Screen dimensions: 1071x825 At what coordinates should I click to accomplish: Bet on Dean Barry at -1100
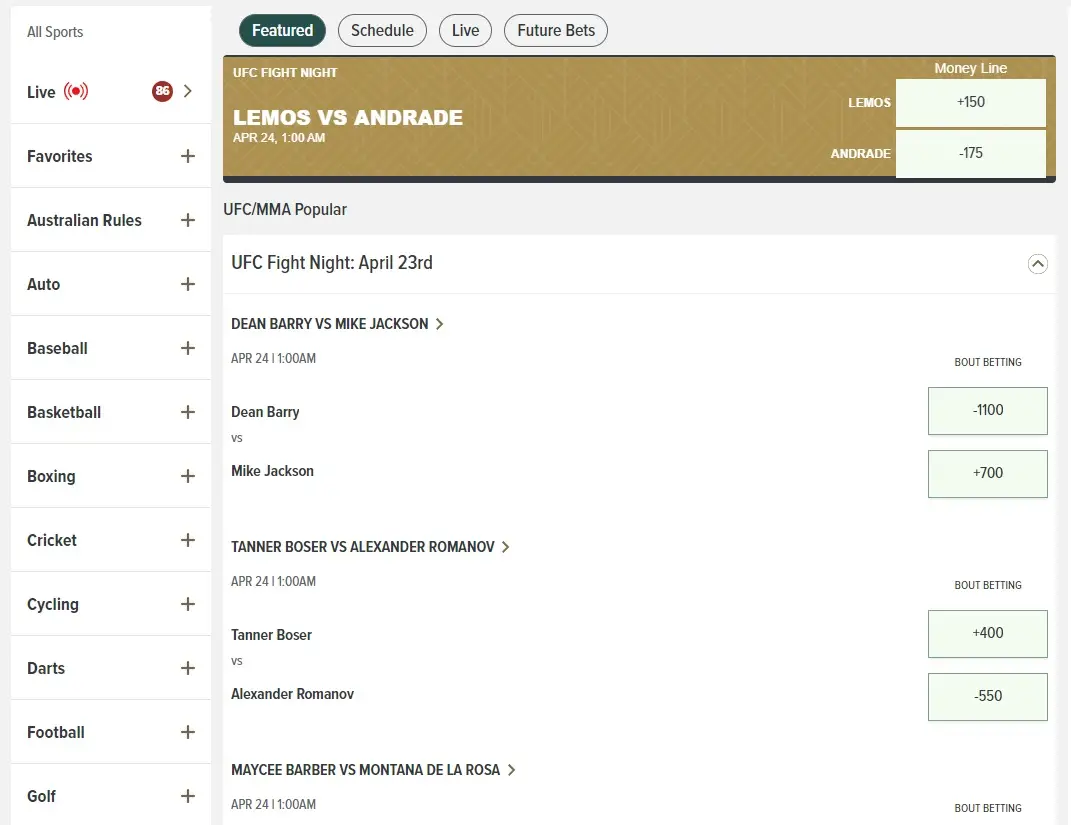(x=988, y=411)
